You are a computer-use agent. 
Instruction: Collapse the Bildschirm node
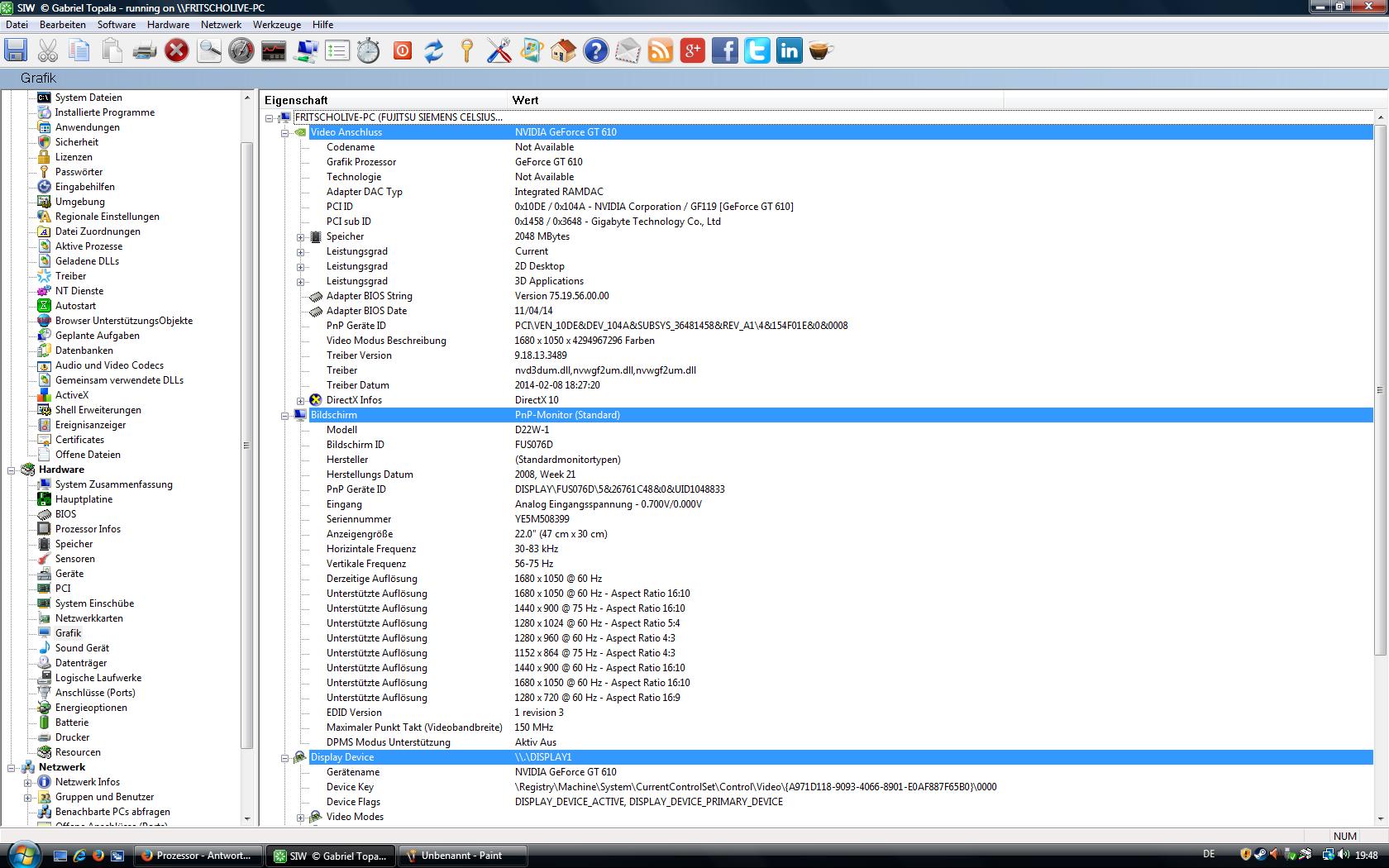285,415
